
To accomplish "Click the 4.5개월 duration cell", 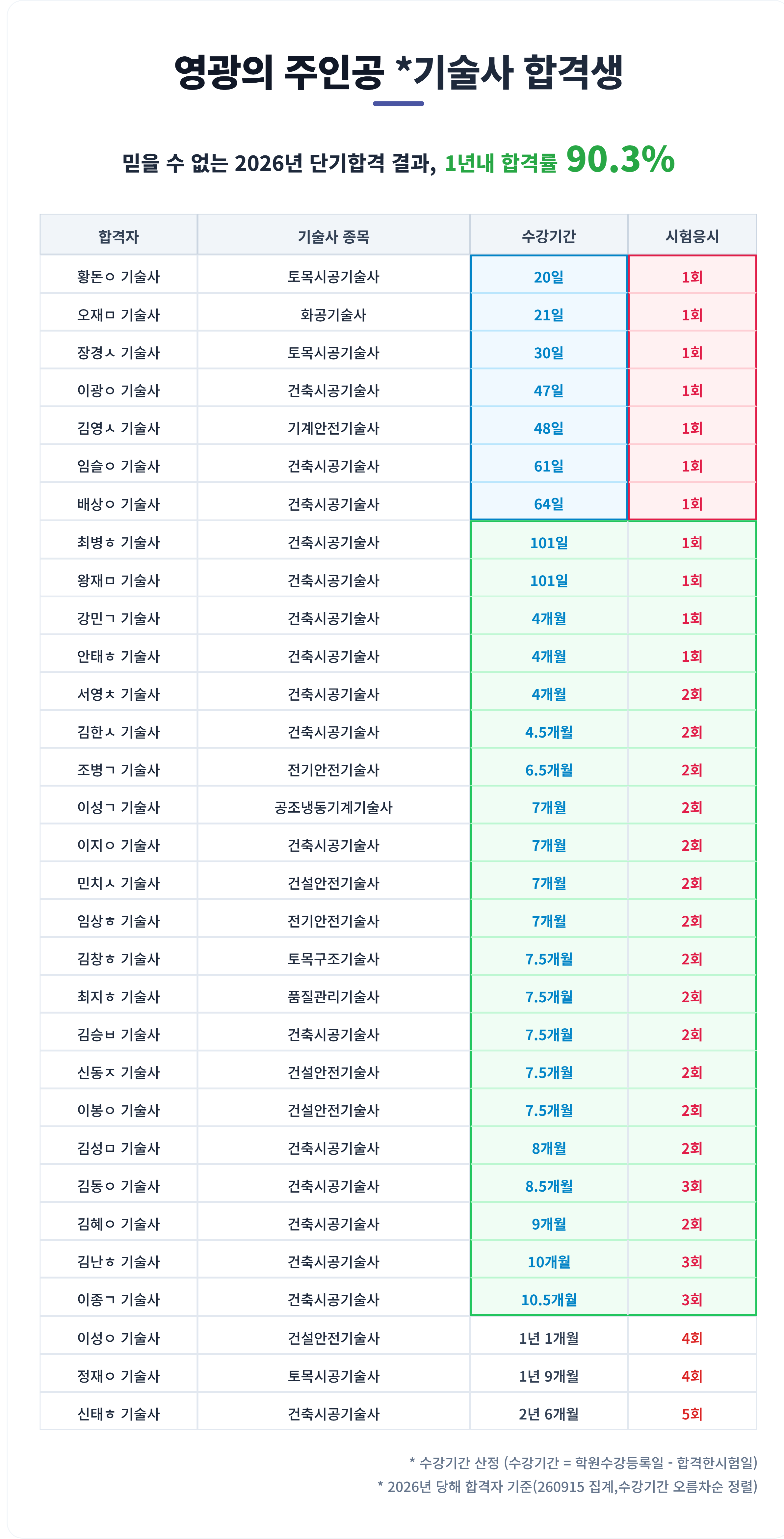I will (x=549, y=732).
